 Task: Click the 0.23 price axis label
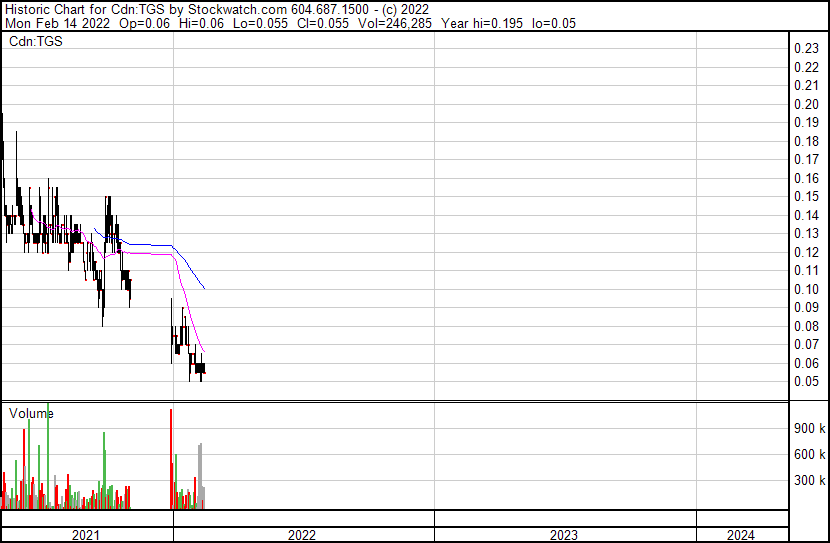tap(805, 49)
